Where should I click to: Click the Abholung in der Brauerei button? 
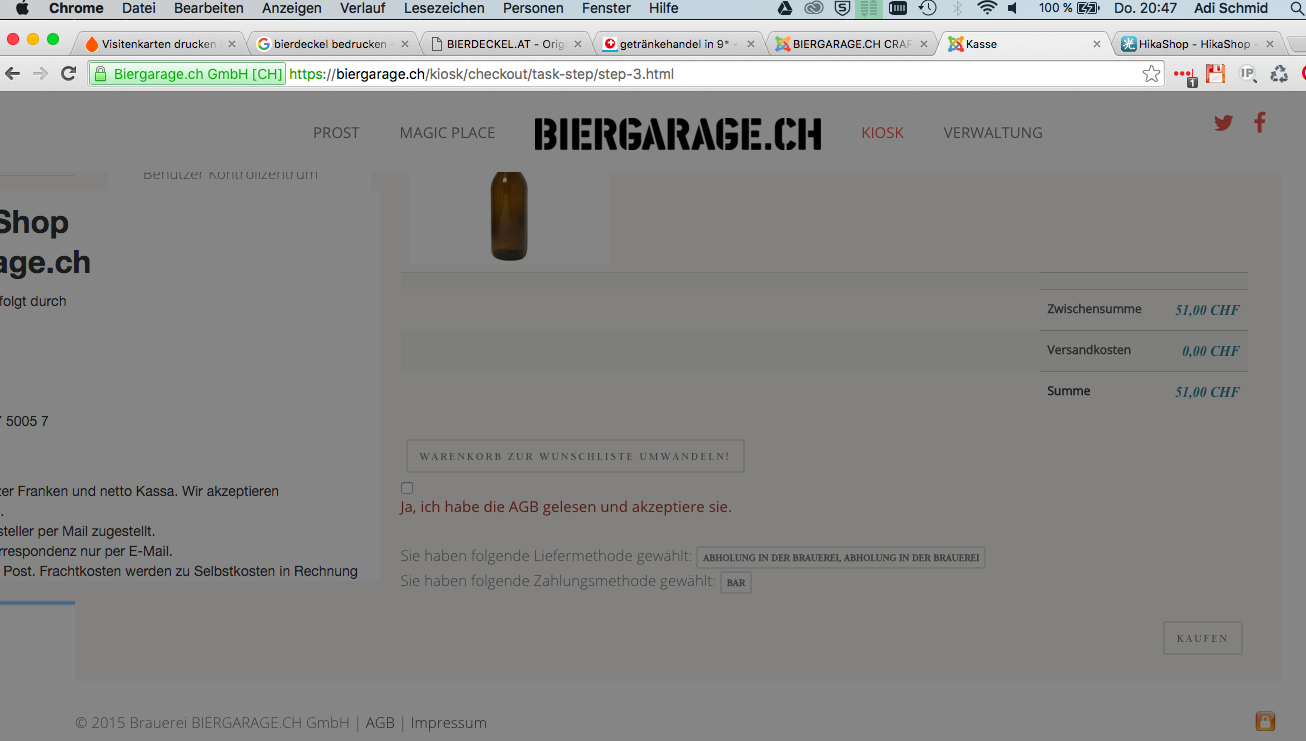click(x=841, y=557)
